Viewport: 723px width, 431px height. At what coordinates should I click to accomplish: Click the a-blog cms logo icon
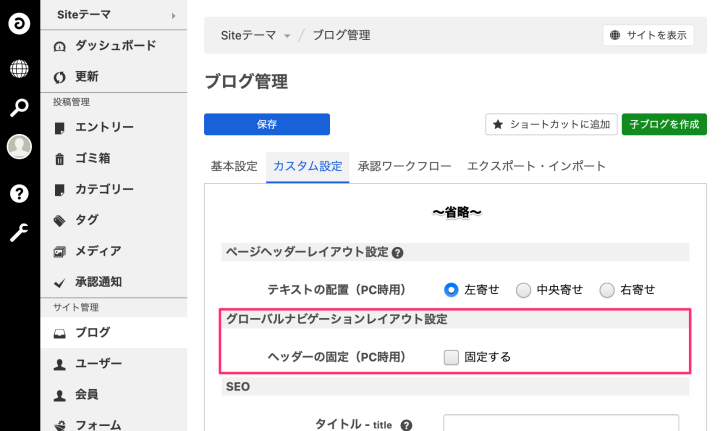tap(19, 22)
